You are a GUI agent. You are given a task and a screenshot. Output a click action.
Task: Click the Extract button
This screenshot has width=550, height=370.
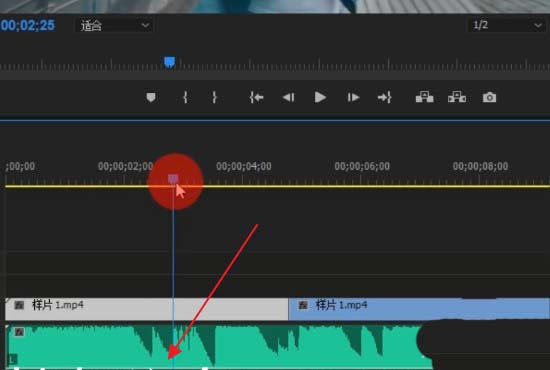[x=457, y=97]
